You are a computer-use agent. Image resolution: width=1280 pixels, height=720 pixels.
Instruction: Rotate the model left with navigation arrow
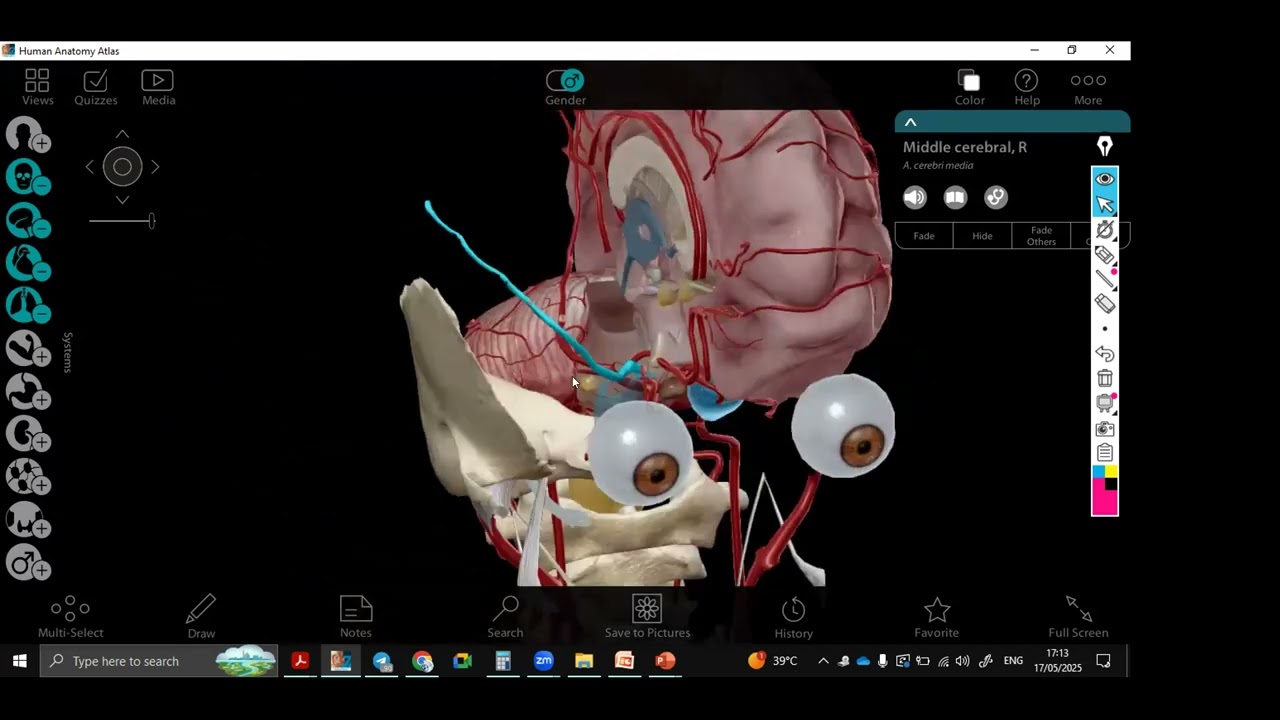[x=90, y=167]
